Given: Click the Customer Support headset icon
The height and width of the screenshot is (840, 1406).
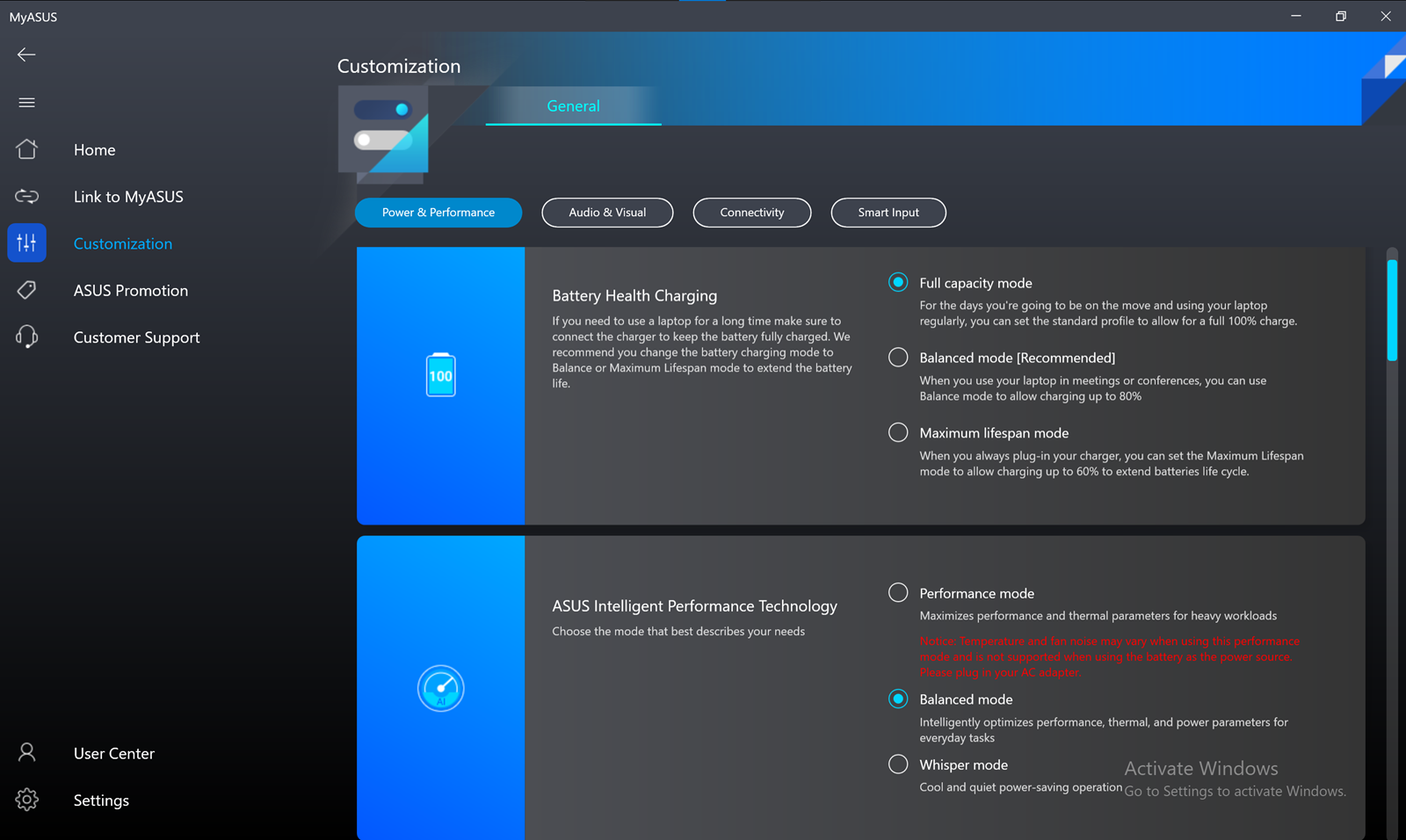Looking at the screenshot, I should pyautogui.click(x=26, y=337).
